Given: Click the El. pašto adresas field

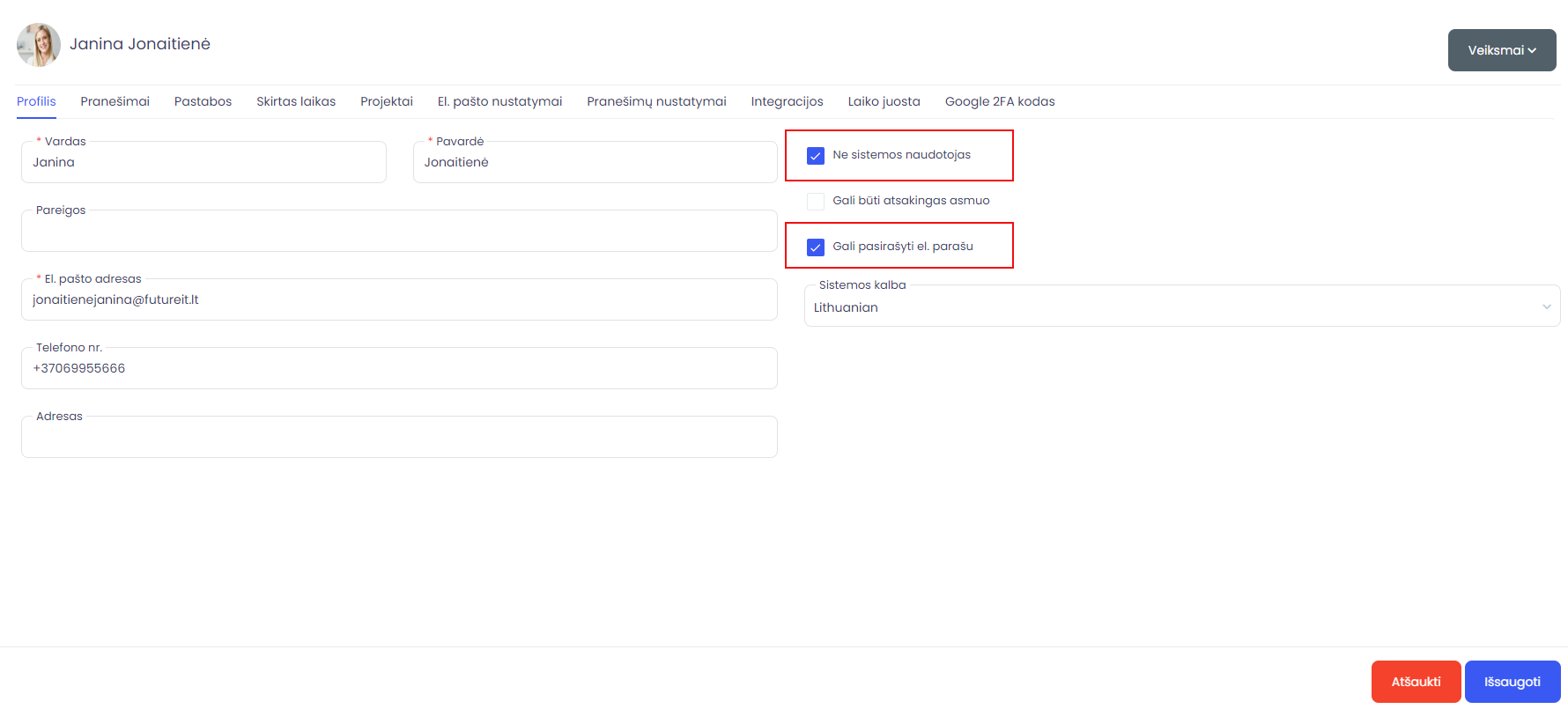Looking at the screenshot, I should click(x=399, y=299).
